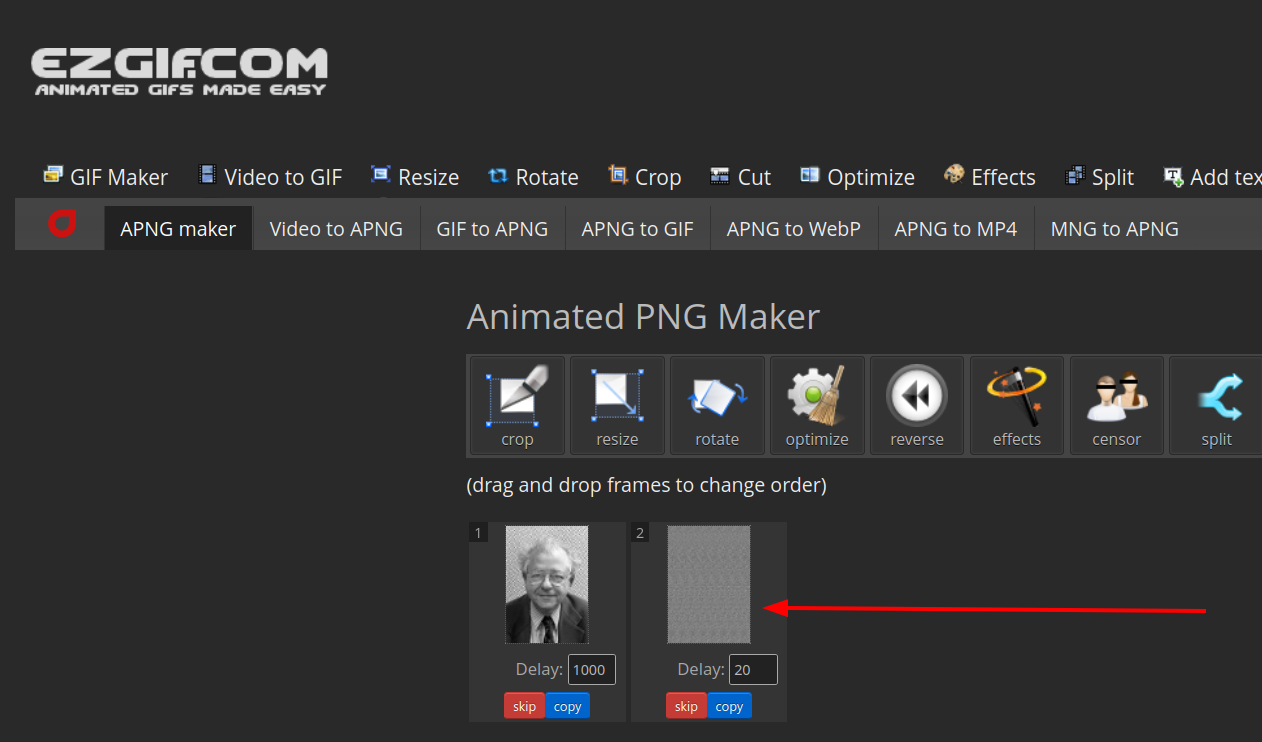Open the GIF to APNG tab
The width and height of the screenshot is (1262, 742).
tap(492, 229)
